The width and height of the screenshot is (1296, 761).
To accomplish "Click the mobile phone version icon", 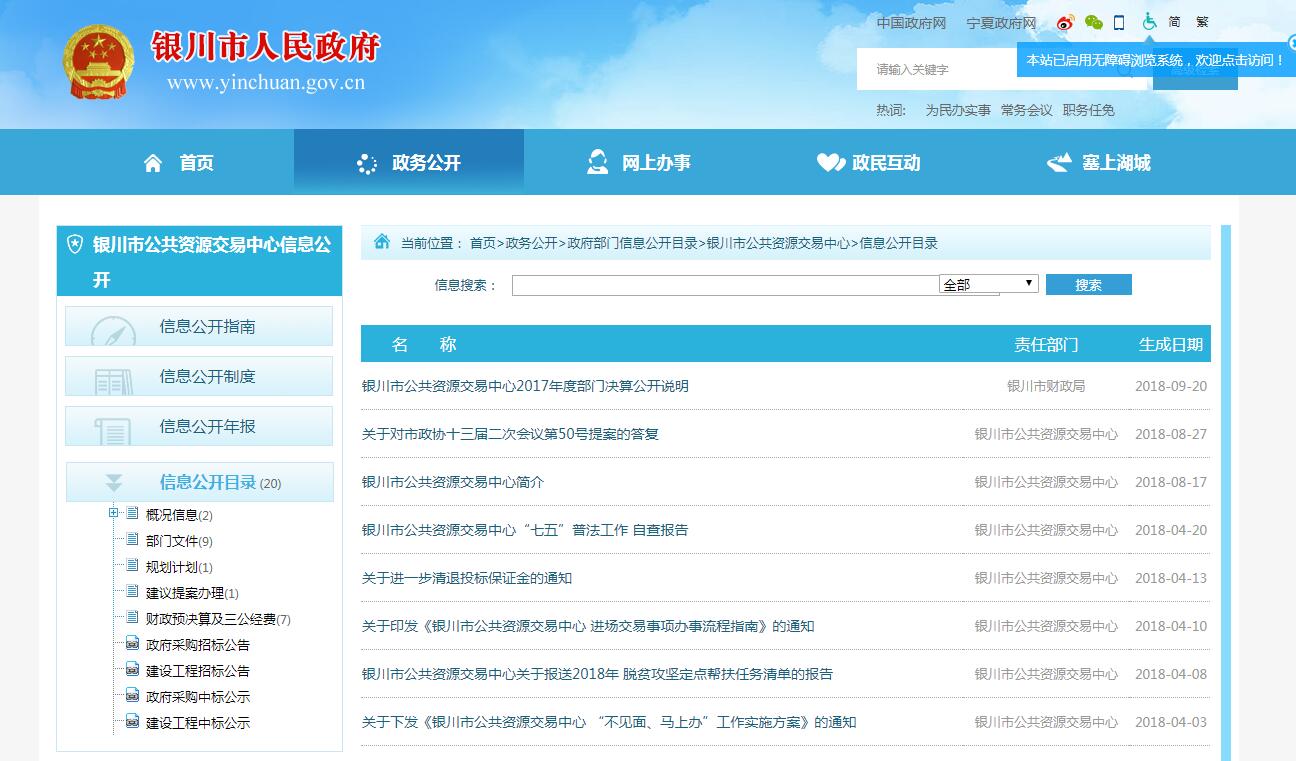I will (1119, 22).
